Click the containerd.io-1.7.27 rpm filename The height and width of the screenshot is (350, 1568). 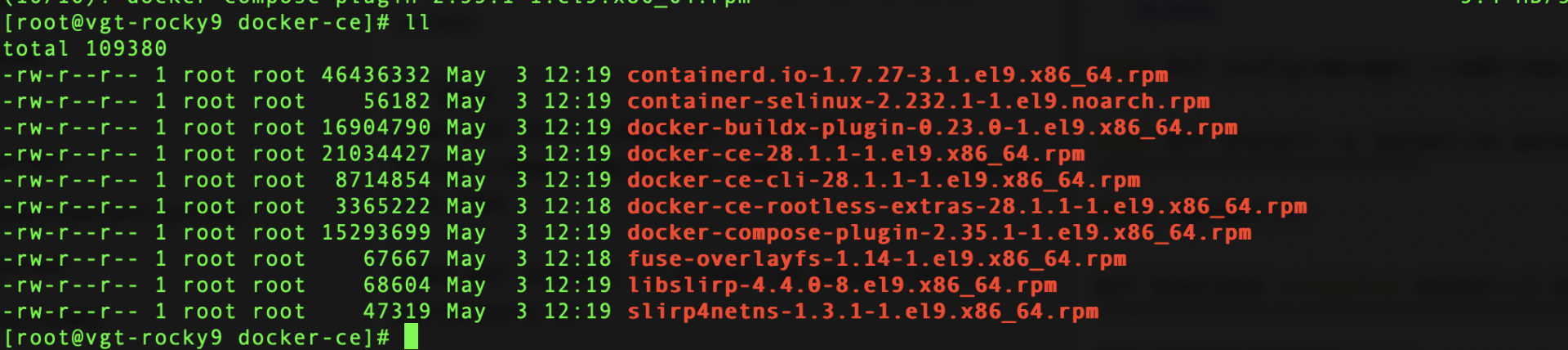tap(897, 75)
